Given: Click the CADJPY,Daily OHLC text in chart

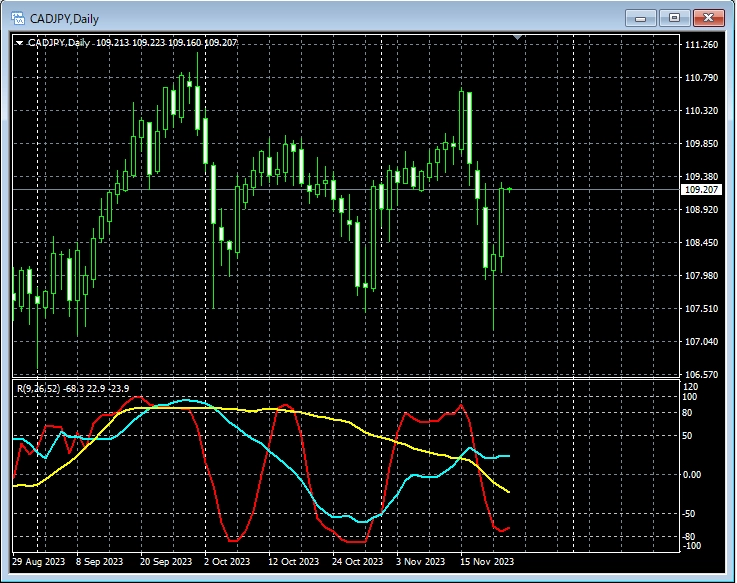Looking at the screenshot, I should (x=130, y=43).
